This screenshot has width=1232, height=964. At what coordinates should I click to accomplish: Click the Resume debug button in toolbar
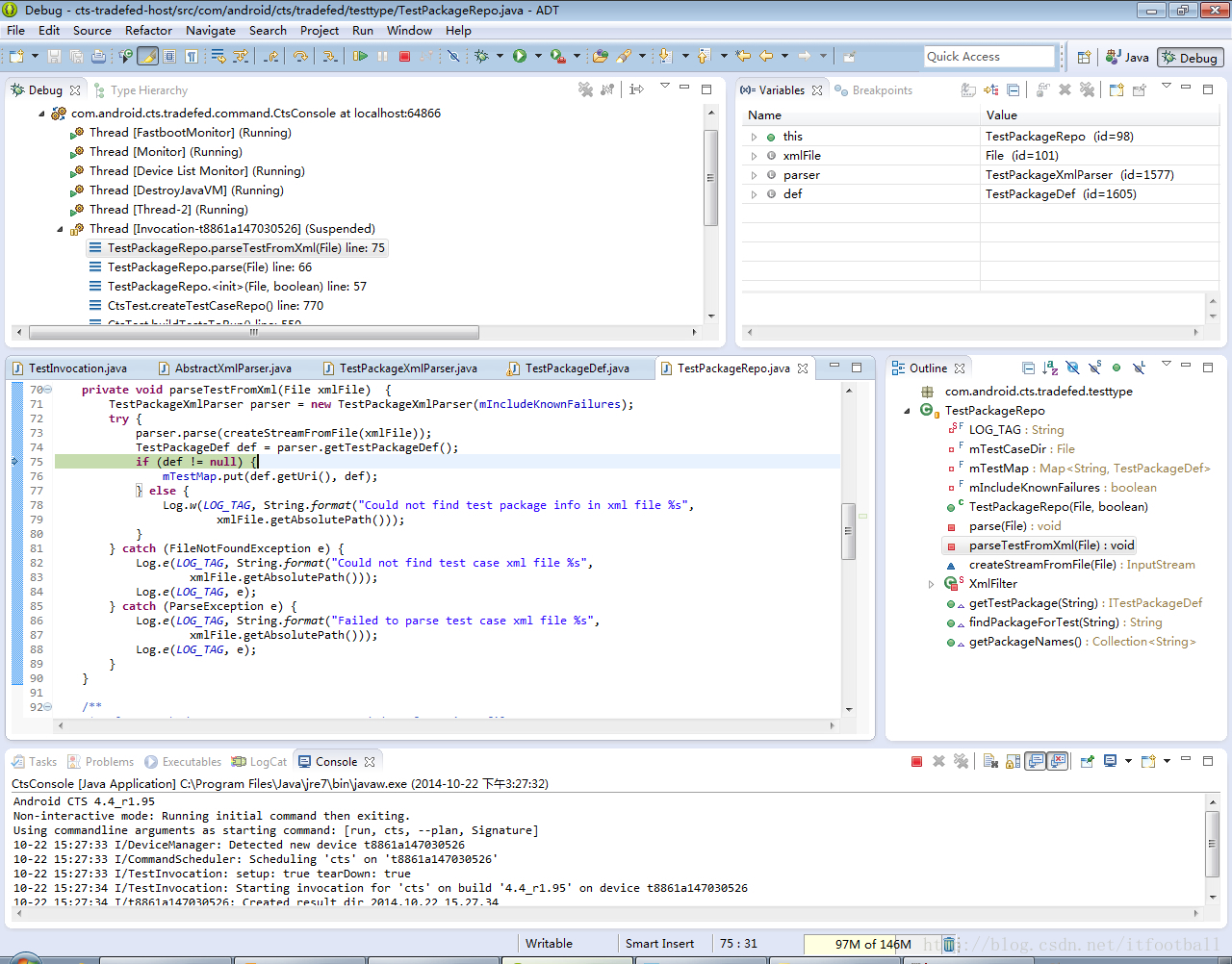click(360, 57)
